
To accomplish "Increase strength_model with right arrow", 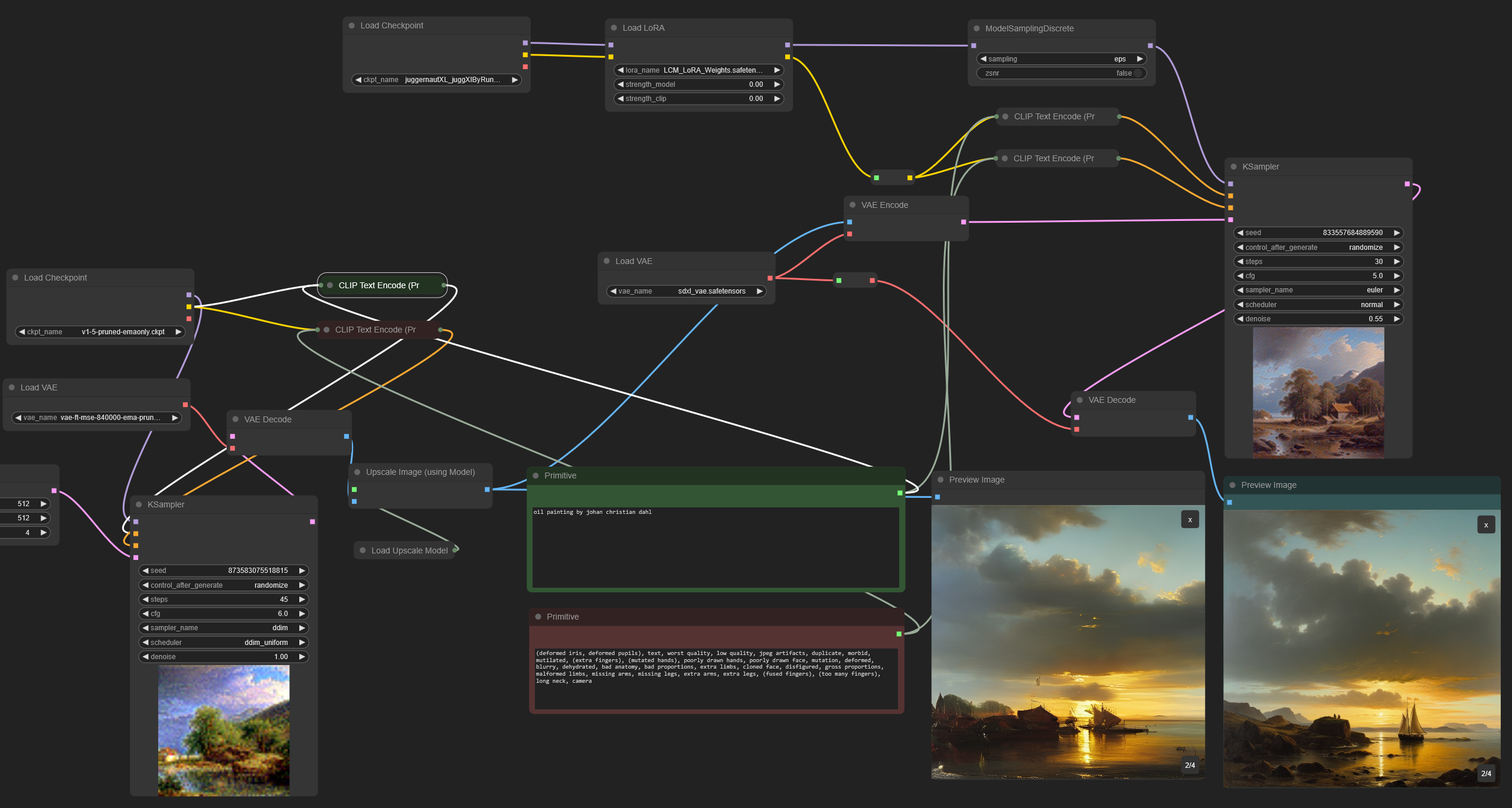I will (777, 84).
